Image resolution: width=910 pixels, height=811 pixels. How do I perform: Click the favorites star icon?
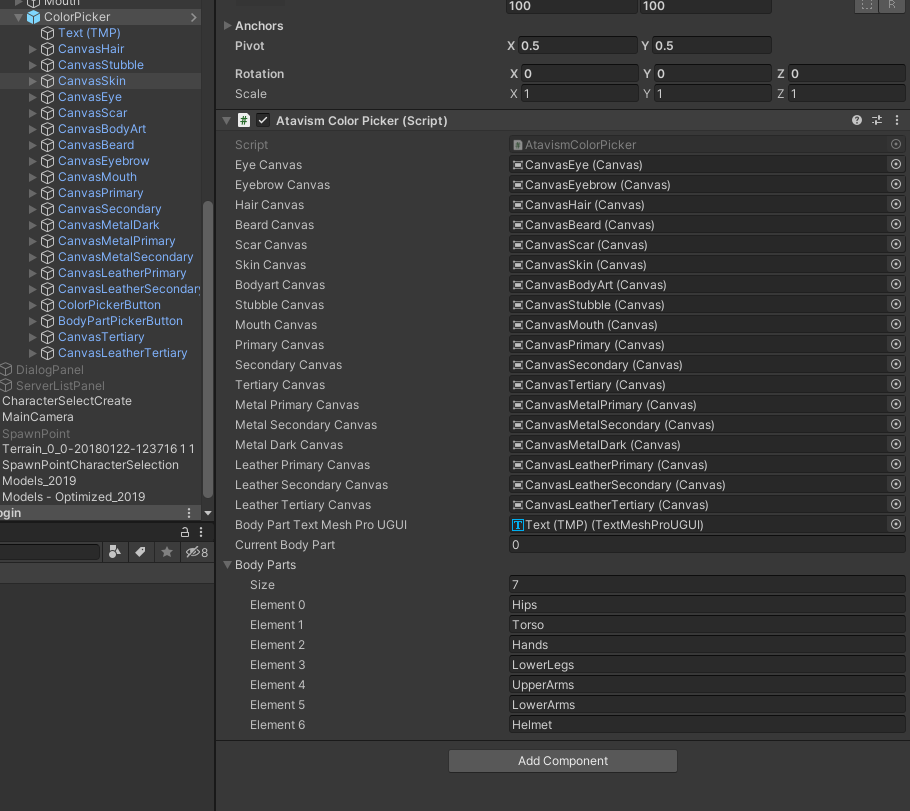click(167, 552)
